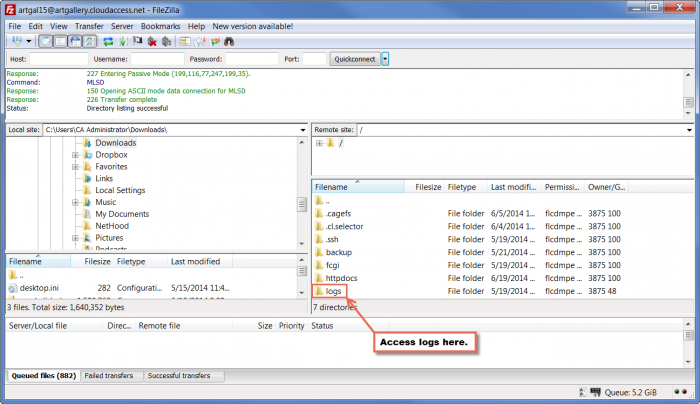Sort local list by Filesize column
This screenshot has height=404, width=700.
(92, 262)
